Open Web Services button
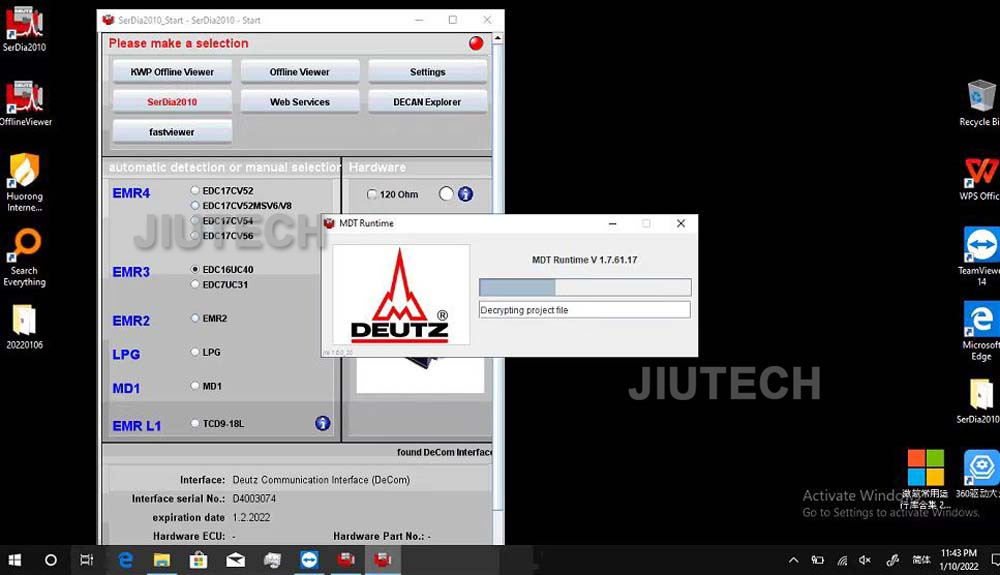1000x575 pixels. (300, 102)
